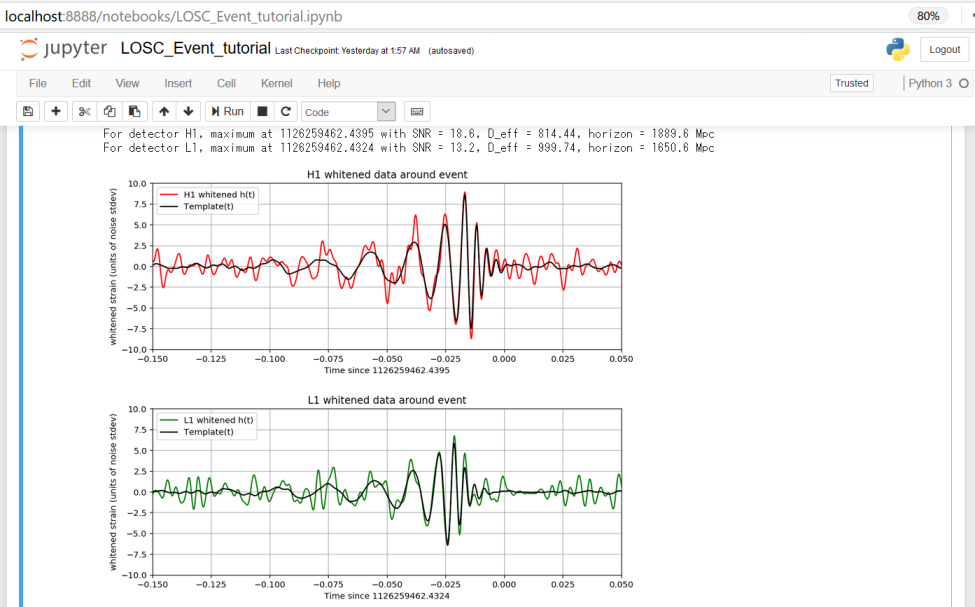This screenshot has height=607, width=975.
Task: Open the Kernel menu
Action: coord(276,83)
